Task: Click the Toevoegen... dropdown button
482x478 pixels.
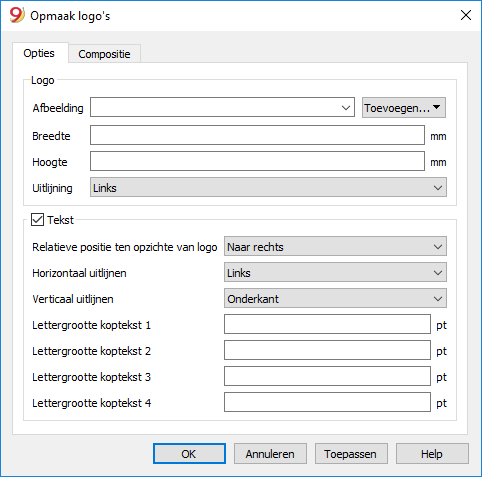Action: click(404, 107)
